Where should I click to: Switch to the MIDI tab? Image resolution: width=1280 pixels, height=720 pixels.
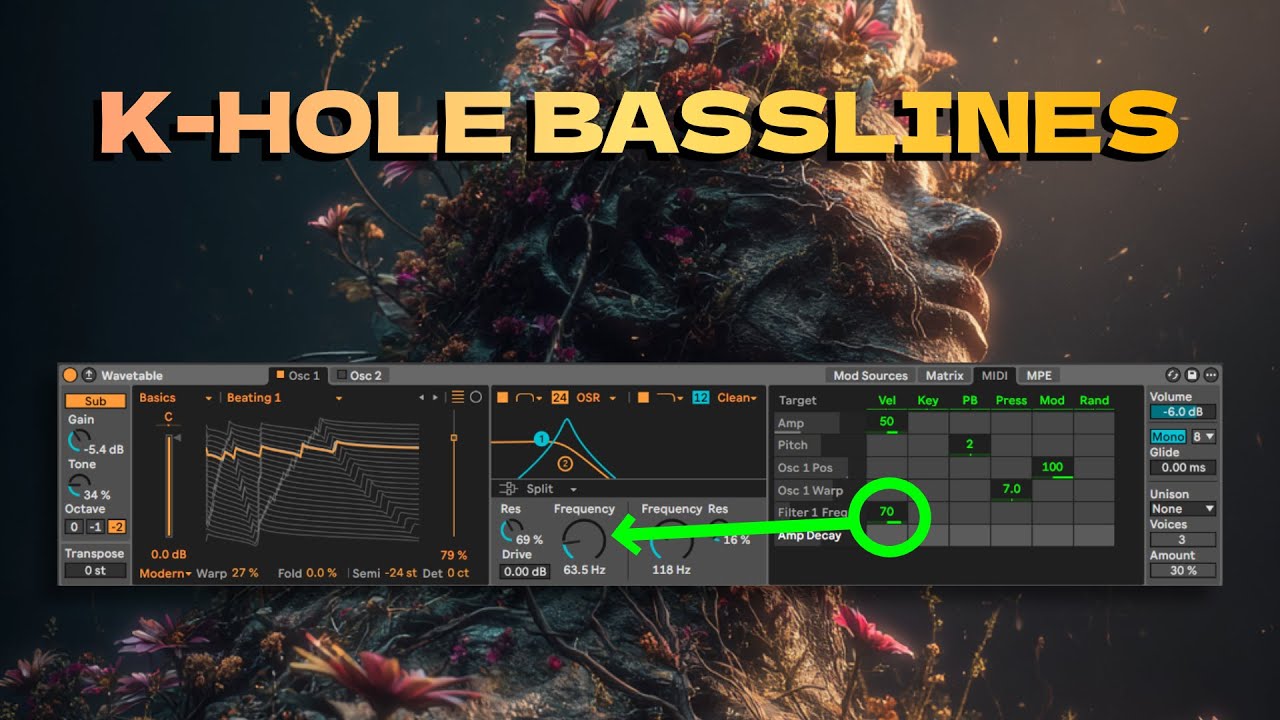(994, 375)
